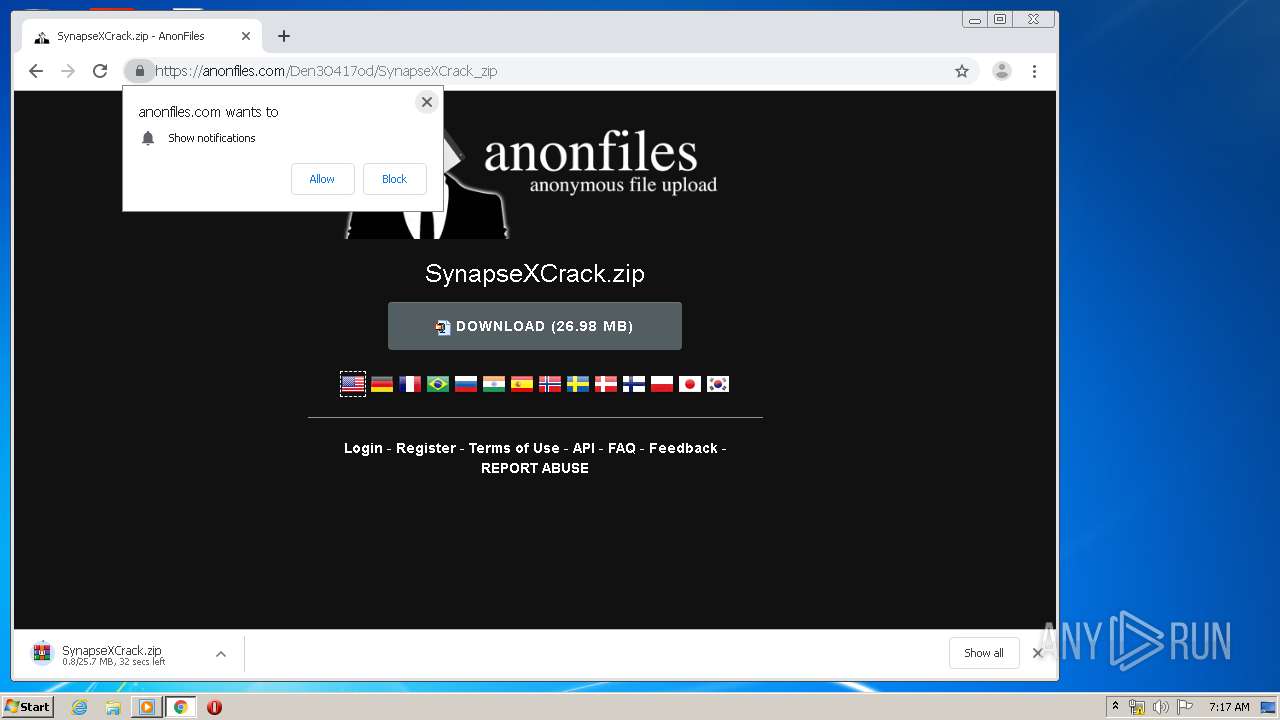Close the downloads bar
This screenshot has width=1280, height=720.
pyautogui.click(x=1038, y=653)
